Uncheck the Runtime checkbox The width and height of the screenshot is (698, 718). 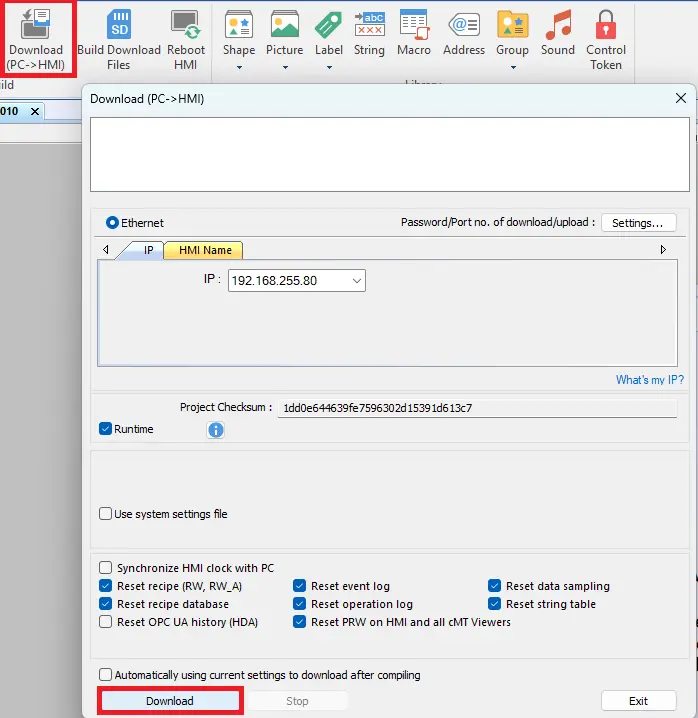click(105, 429)
